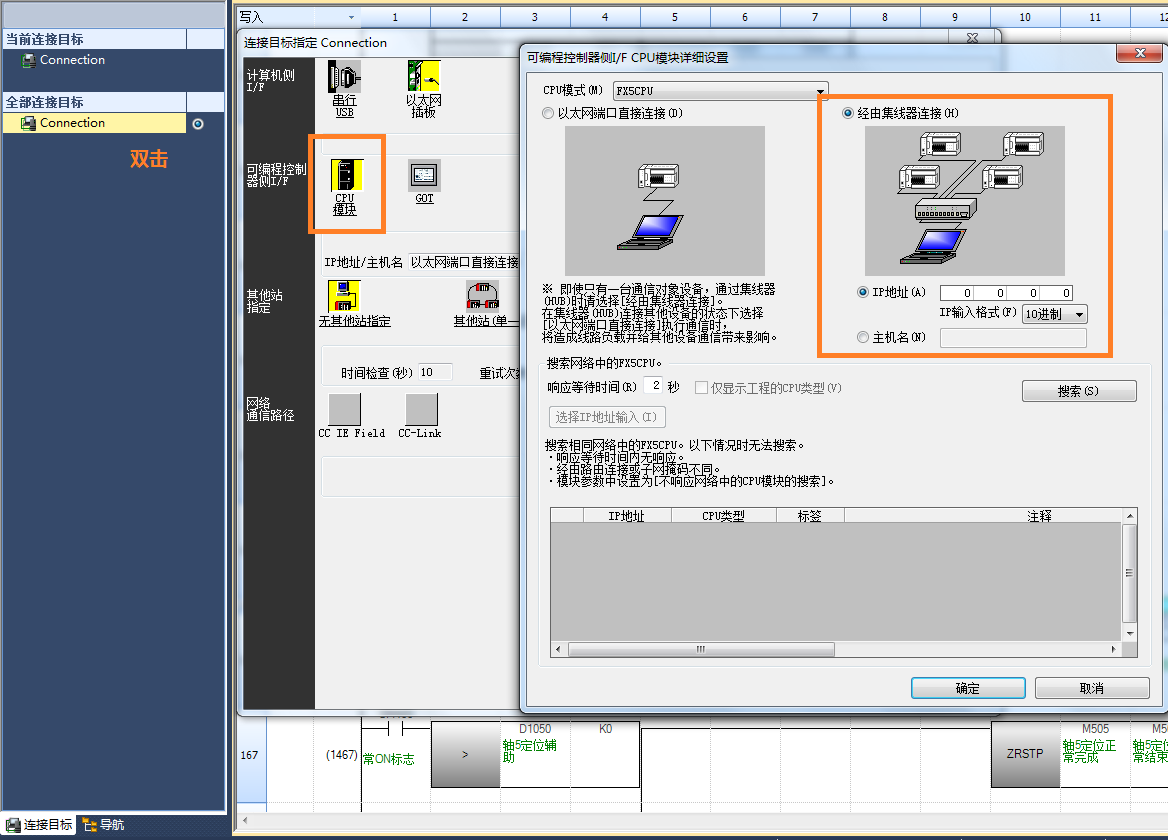Select the 串行 USB interface icon

point(345,78)
